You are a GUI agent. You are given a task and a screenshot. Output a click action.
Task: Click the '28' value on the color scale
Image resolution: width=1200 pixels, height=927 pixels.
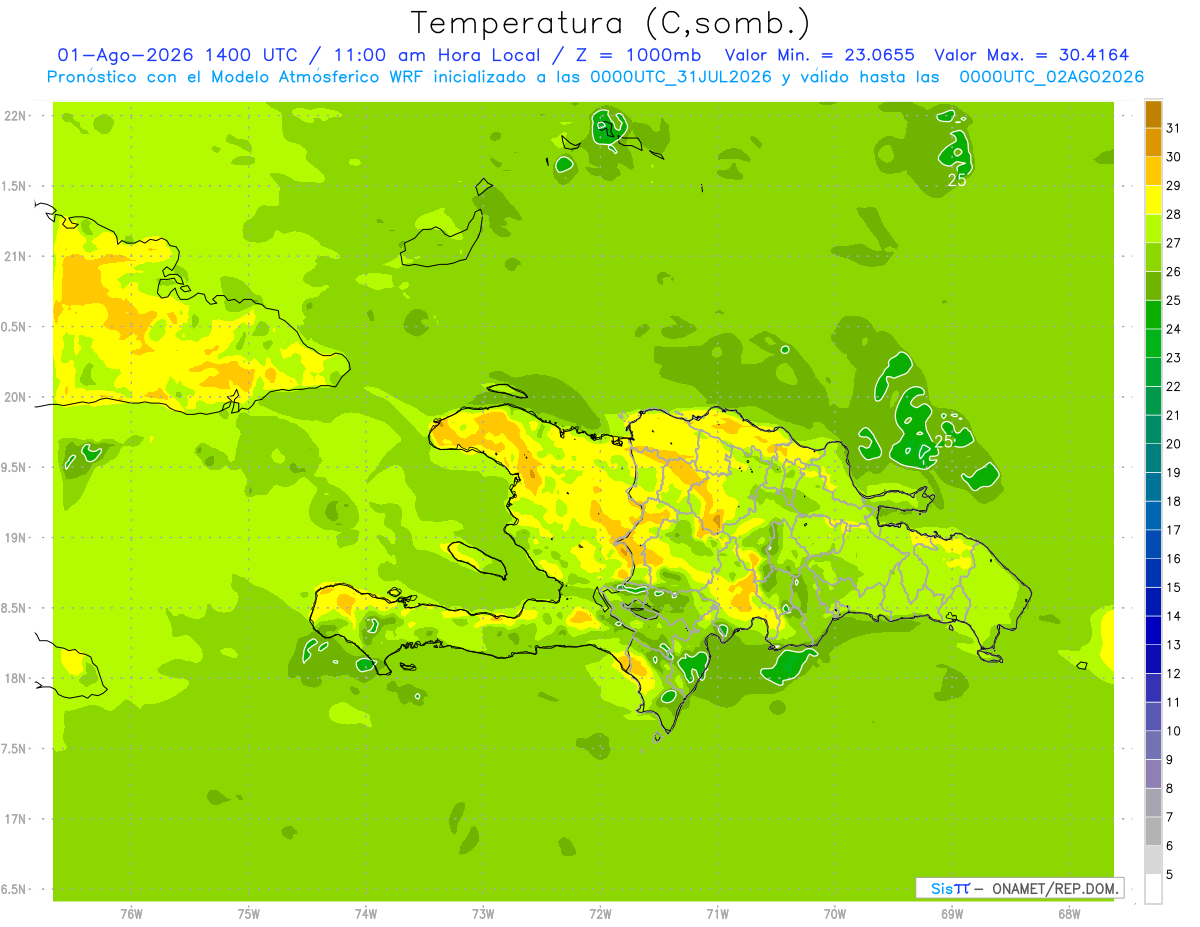[x=1175, y=214]
